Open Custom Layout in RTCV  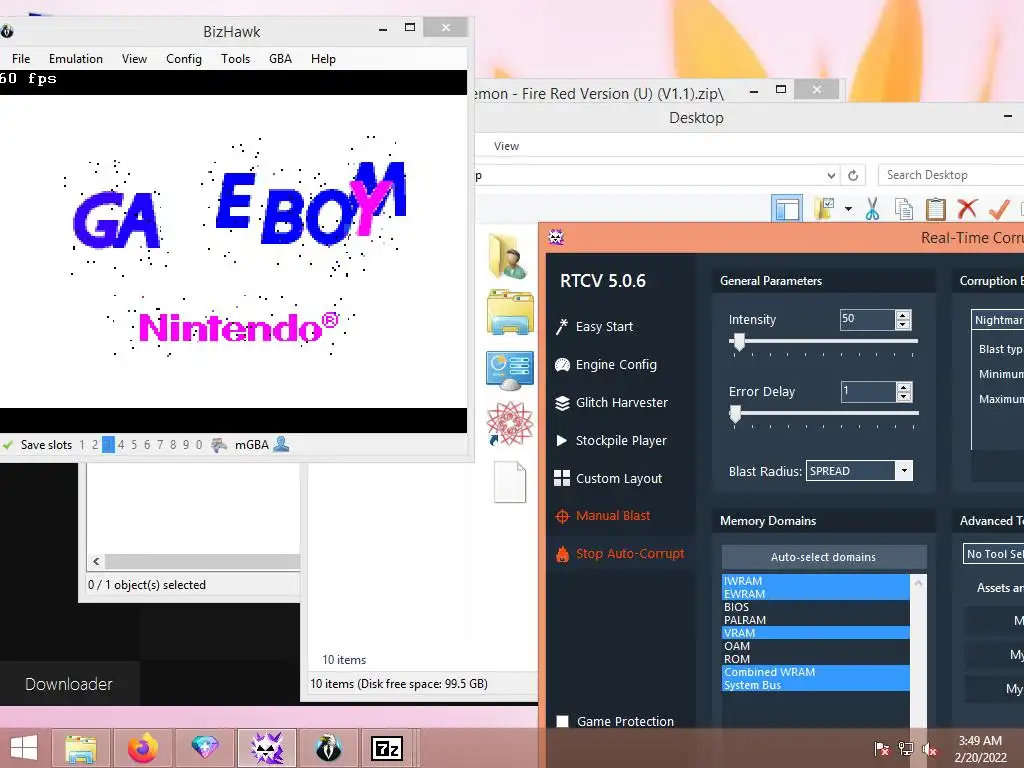(608, 478)
